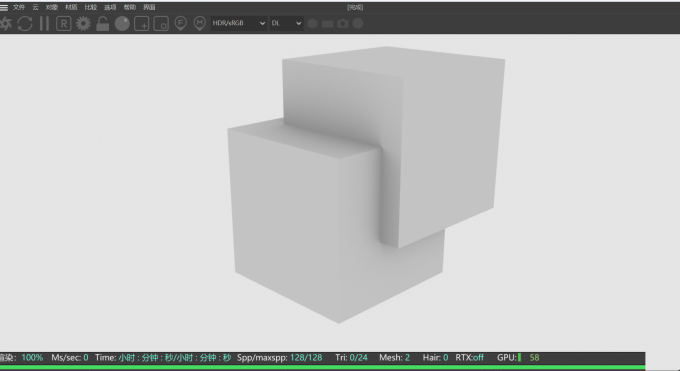Select the film region square icon
This screenshot has width=680, height=371.
[x=161, y=23]
